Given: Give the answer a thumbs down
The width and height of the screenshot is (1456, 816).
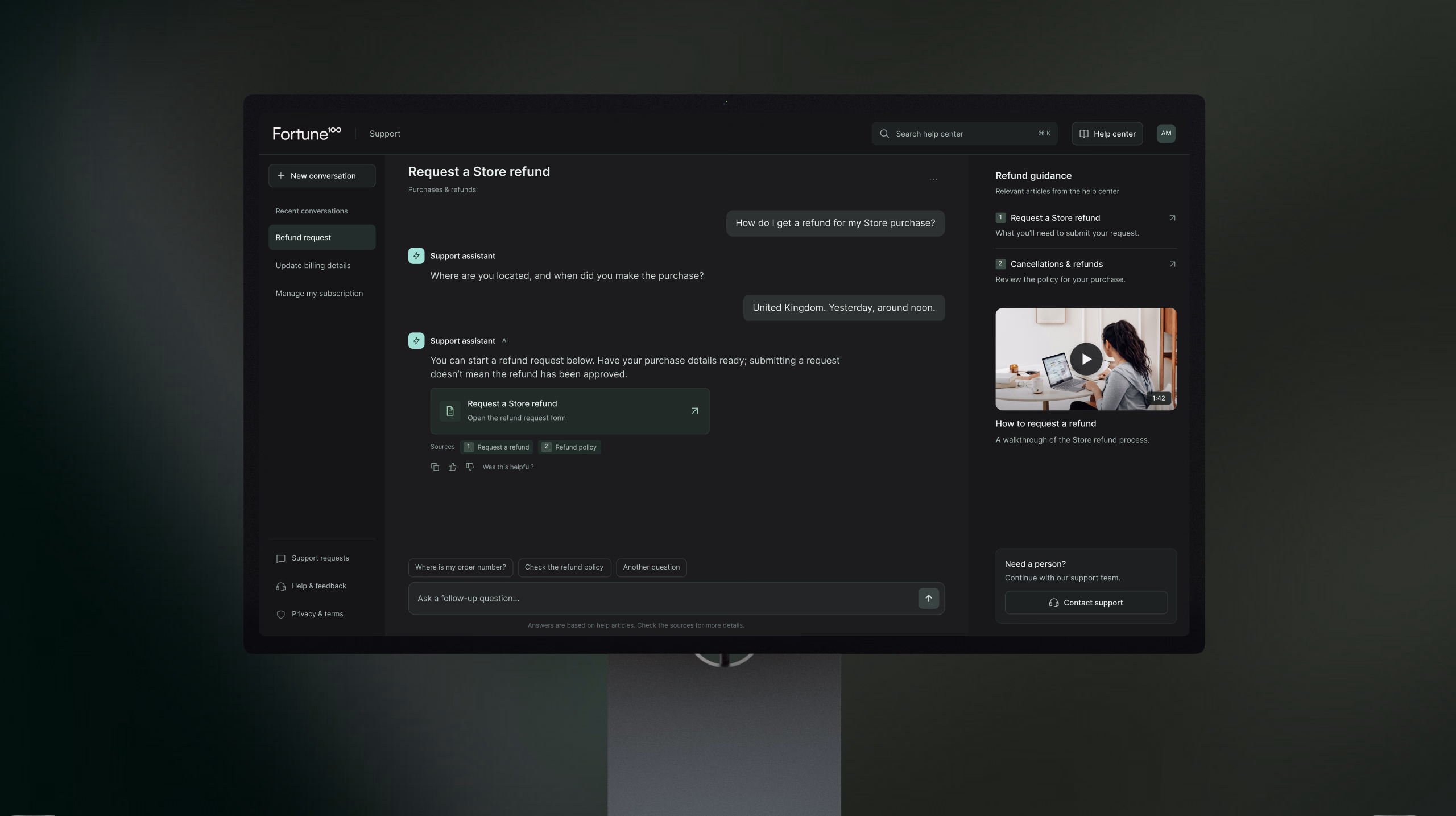Looking at the screenshot, I should pyautogui.click(x=470, y=467).
